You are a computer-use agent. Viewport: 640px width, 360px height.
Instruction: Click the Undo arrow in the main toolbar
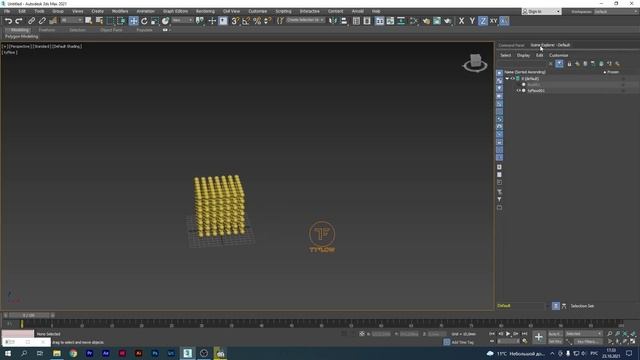9,21
